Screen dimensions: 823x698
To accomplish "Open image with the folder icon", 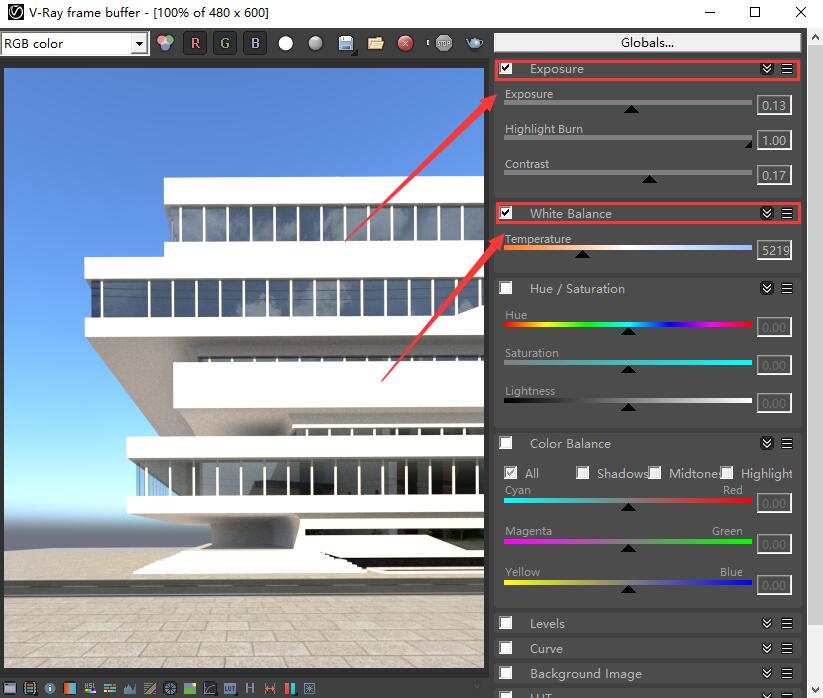I will tap(376, 43).
